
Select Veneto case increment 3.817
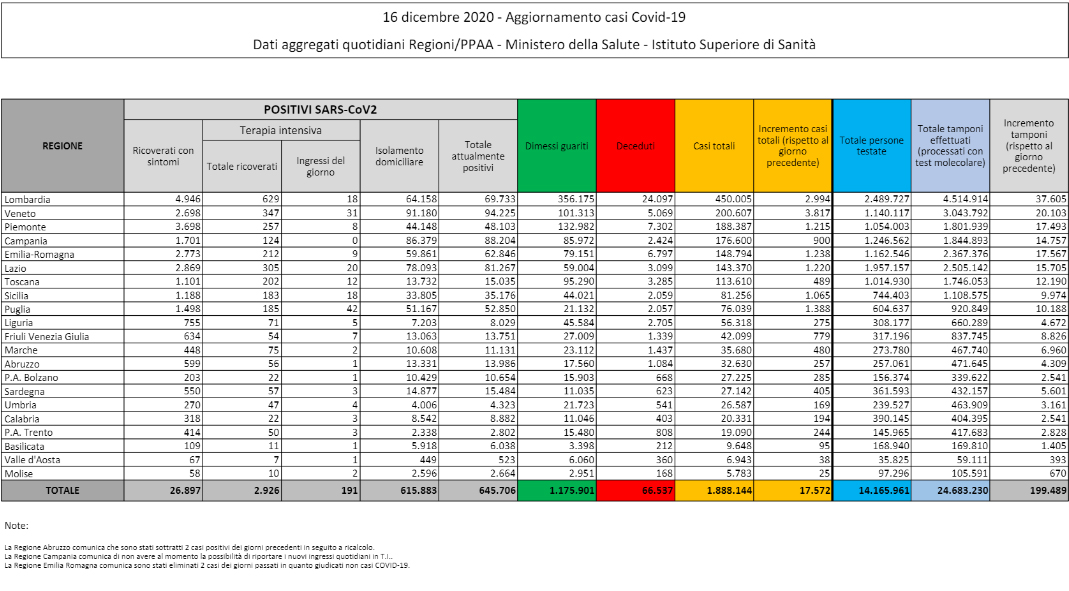pos(792,213)
